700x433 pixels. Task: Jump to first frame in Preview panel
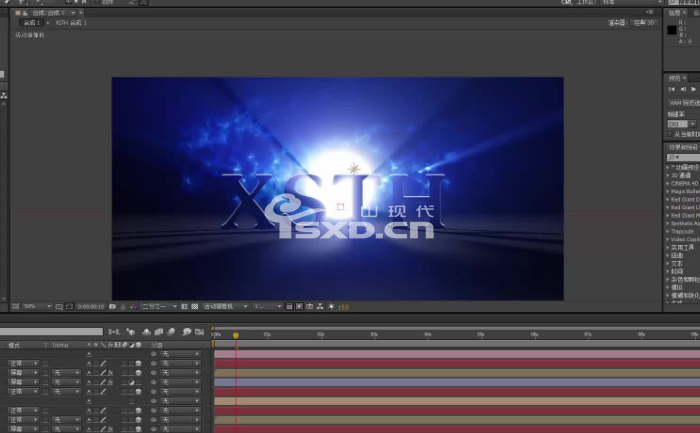coord(672,89)
